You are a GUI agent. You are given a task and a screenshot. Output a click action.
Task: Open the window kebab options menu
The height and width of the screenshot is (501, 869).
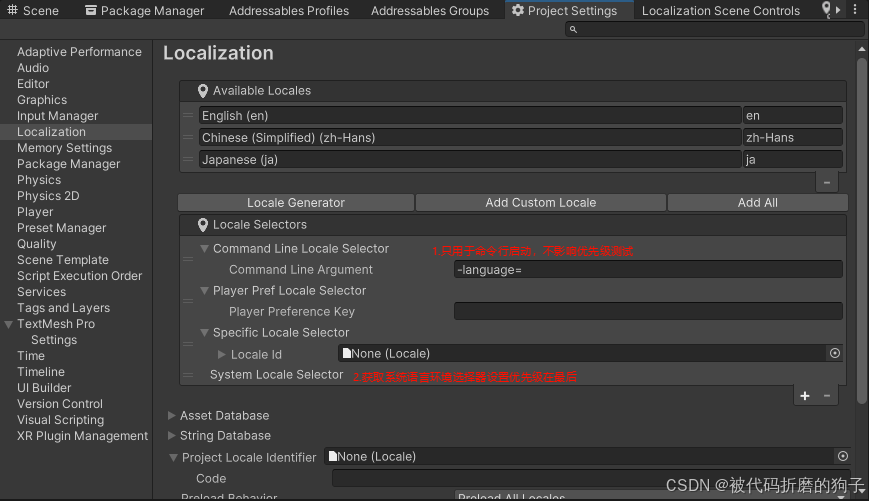(x=855, y=10)
